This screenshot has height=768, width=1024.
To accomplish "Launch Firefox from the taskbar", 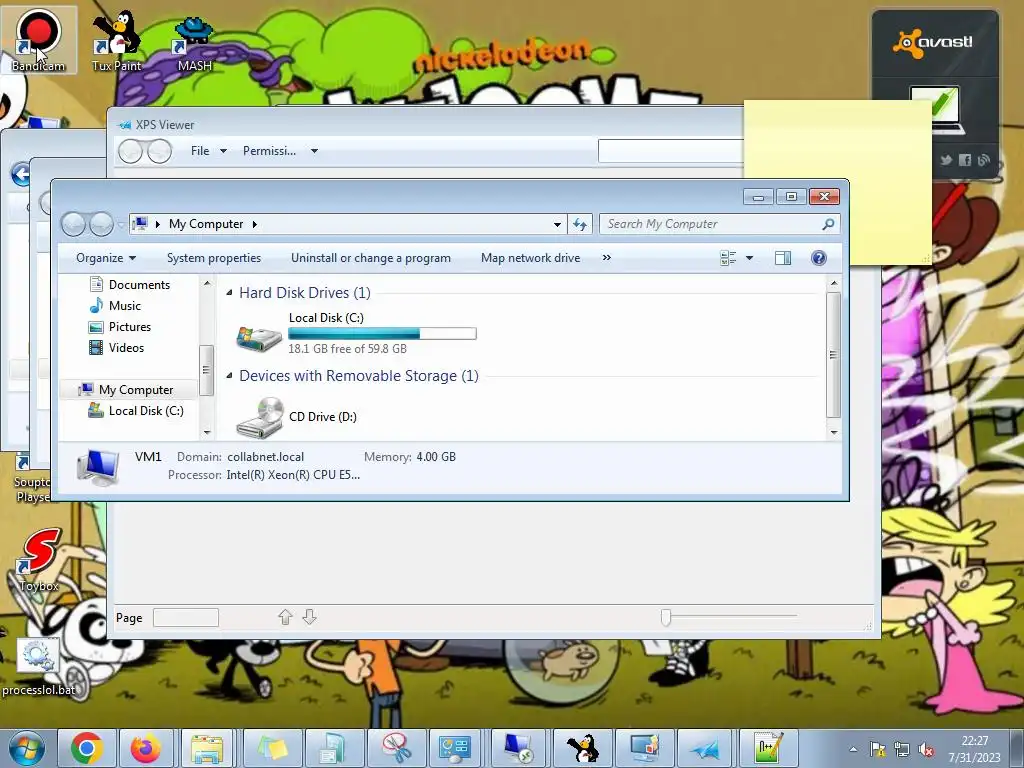I will pyautogui.click(x=146, y=748).
